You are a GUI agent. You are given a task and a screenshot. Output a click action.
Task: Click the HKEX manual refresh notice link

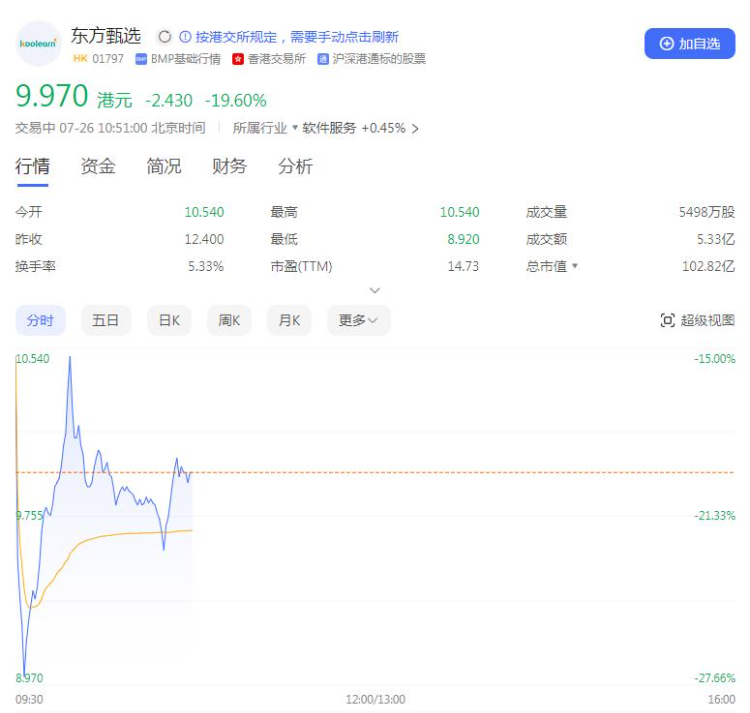coord(297,37)
